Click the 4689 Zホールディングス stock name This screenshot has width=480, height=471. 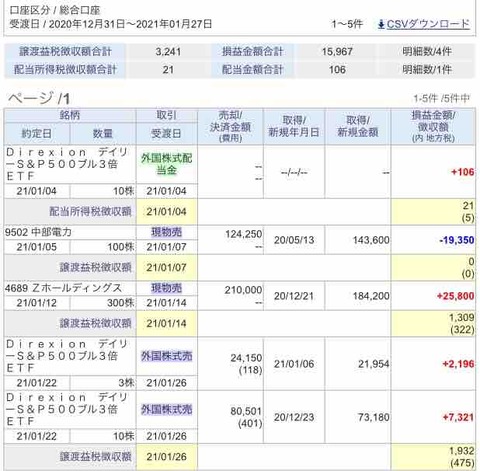(x=63, y=288)
